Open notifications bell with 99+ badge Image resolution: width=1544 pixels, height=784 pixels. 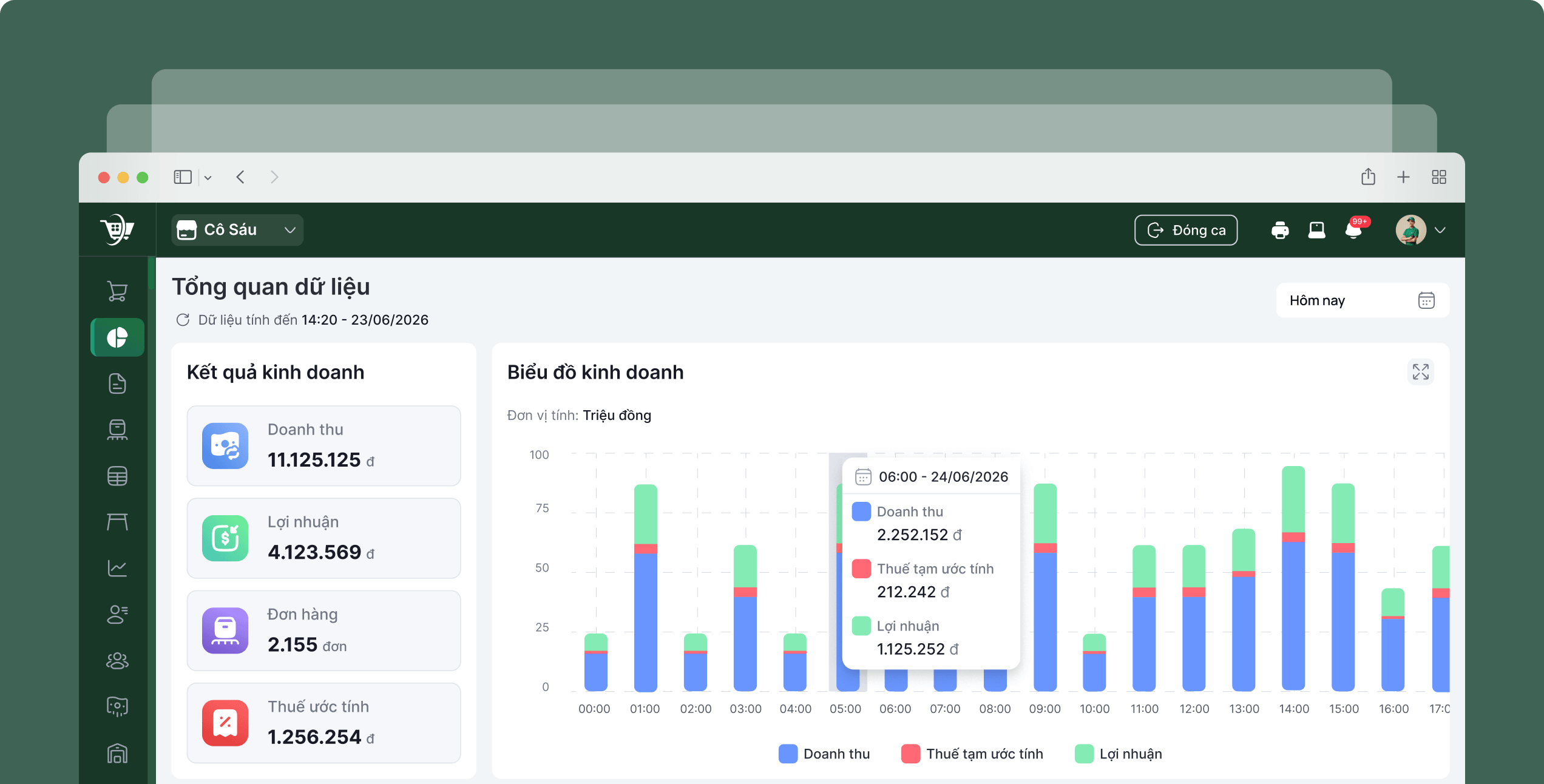(1355, 229)
